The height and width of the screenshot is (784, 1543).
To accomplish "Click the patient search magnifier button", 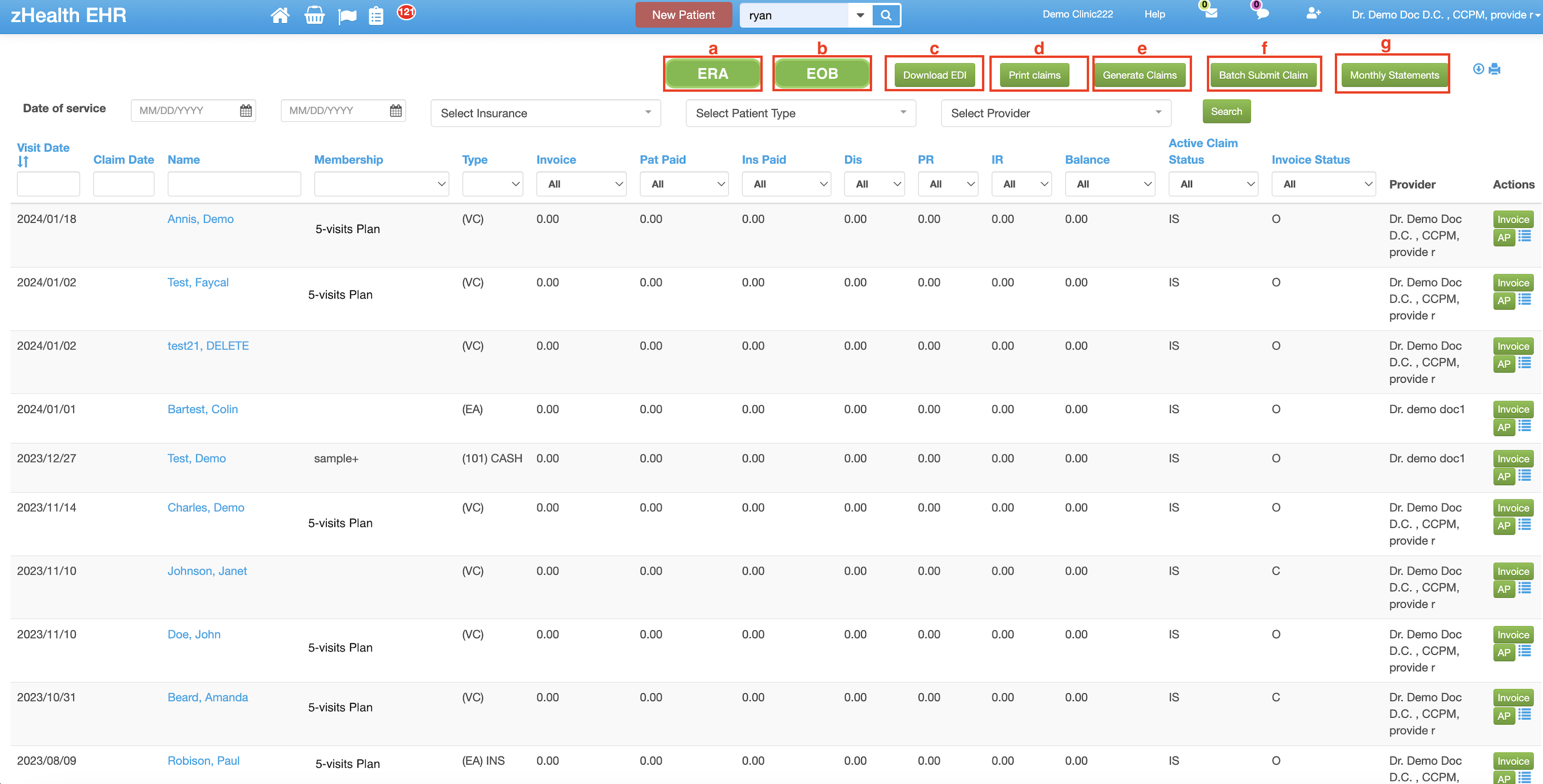I will click(886, 16).
